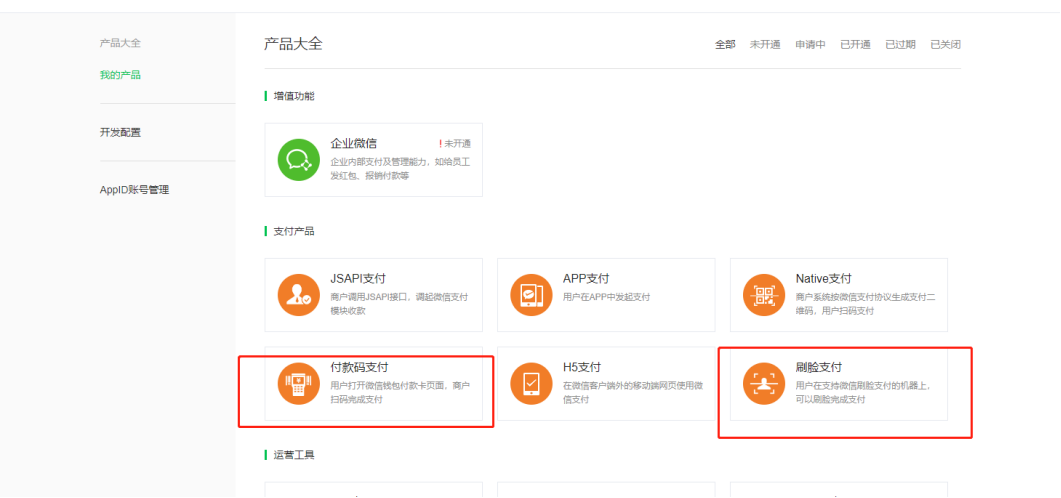Open 我的产品 in the sidebar
The image size is (1061, 498).
(120, 75)
